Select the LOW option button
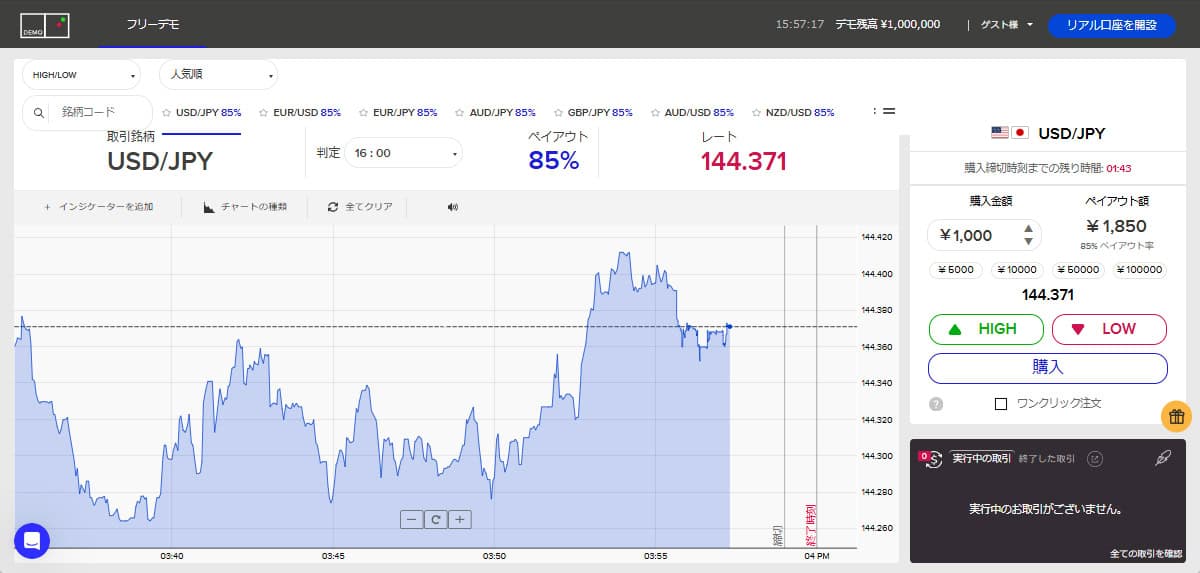 click(1109, 329)
